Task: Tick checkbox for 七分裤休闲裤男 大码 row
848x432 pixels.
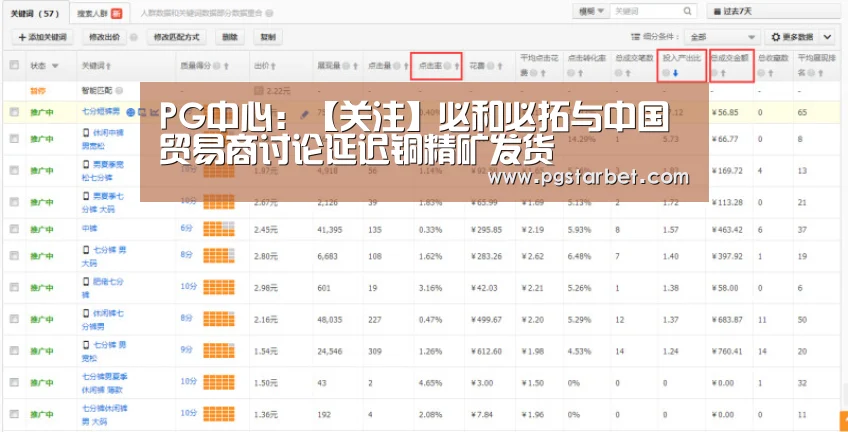Action: click(x=14, y=414)
